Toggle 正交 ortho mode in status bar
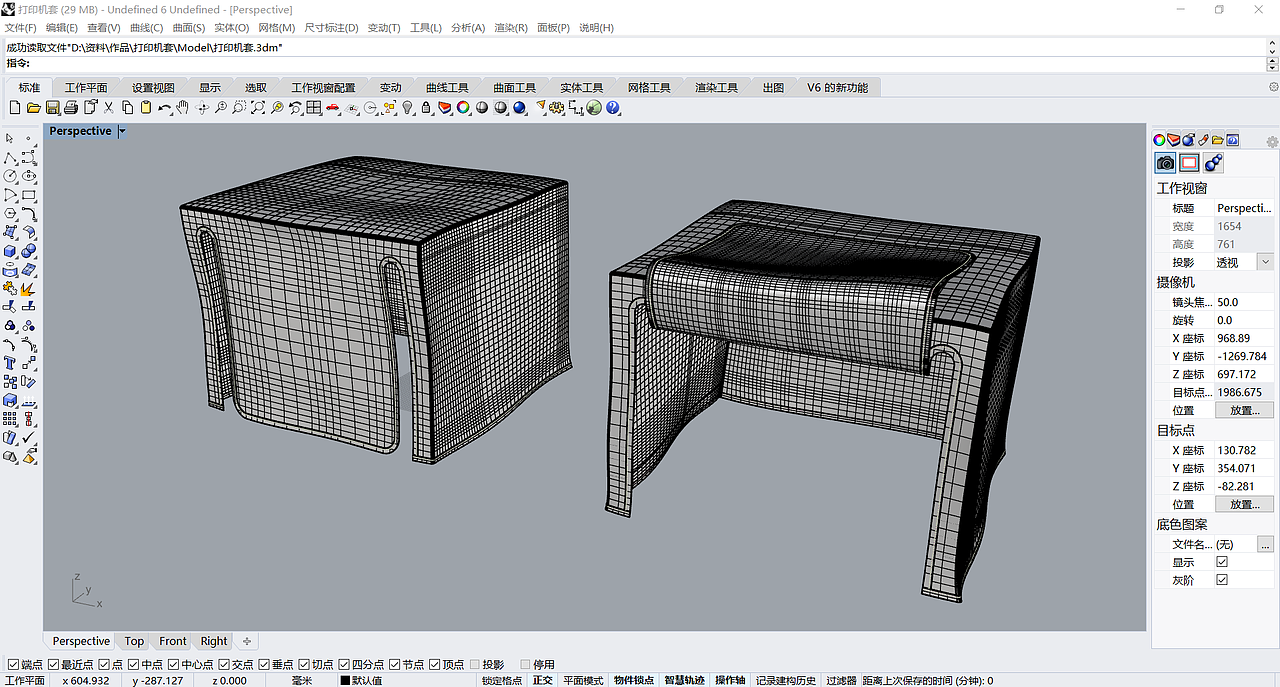Screen dimensions: 1280x687 [542, 680]
